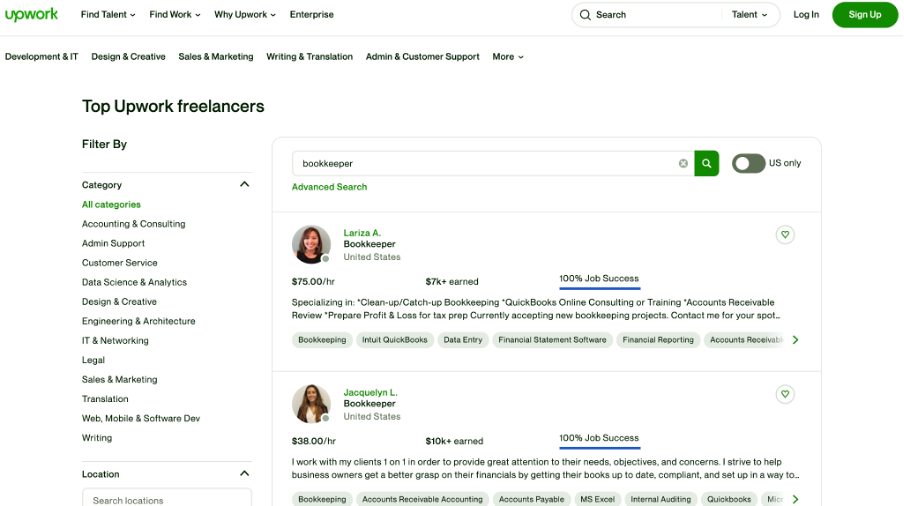This screenshot has height=506, width=904.
Task: Click the Accounts Payable skill tag
Action: coord(532,500)
